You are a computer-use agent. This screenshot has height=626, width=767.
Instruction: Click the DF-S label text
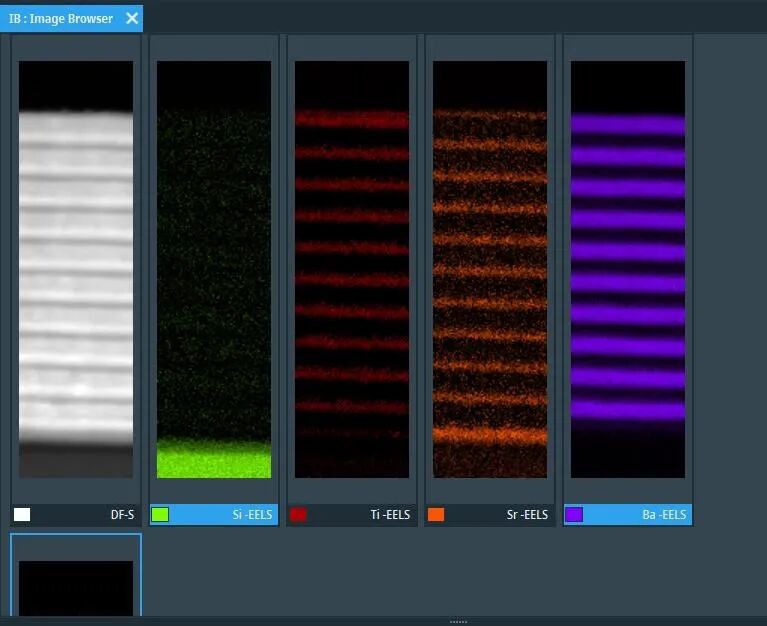pos(122,515)
